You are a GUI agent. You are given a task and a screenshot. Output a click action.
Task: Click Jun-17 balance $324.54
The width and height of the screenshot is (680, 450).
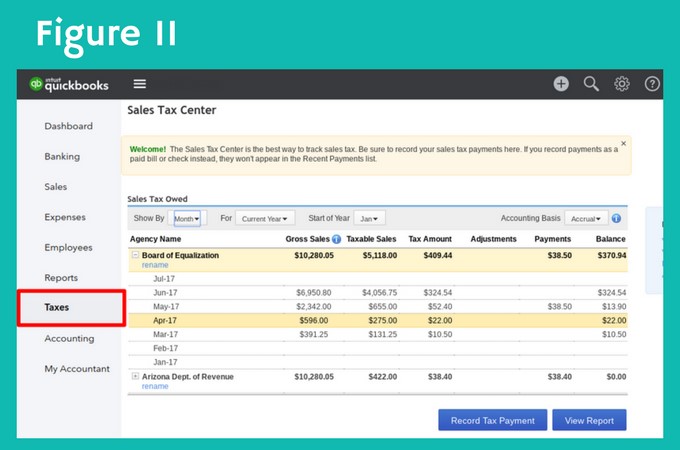(612, 293)
